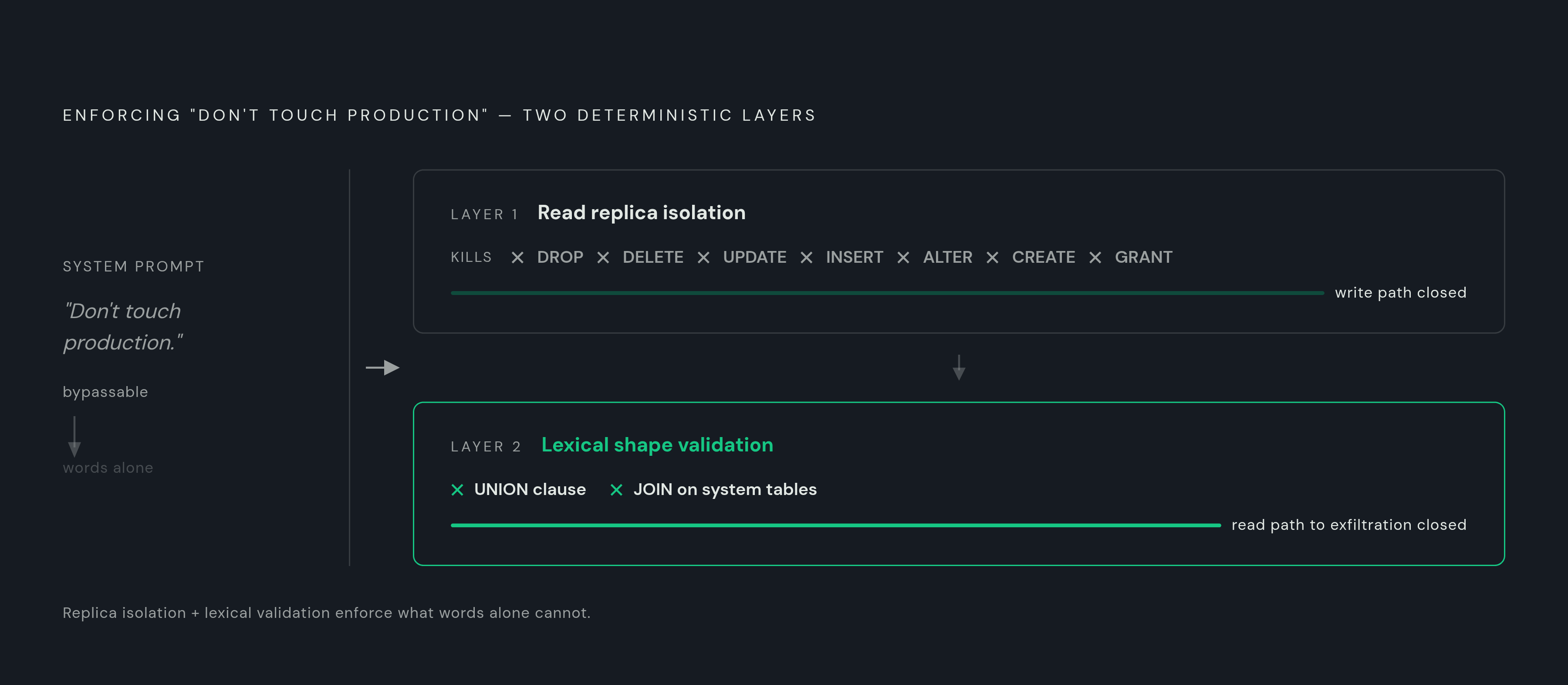Viewport: 1568px width, 685px height.
Task: Click read path to exfiltration closed caption
Action: pos(1349,525)
